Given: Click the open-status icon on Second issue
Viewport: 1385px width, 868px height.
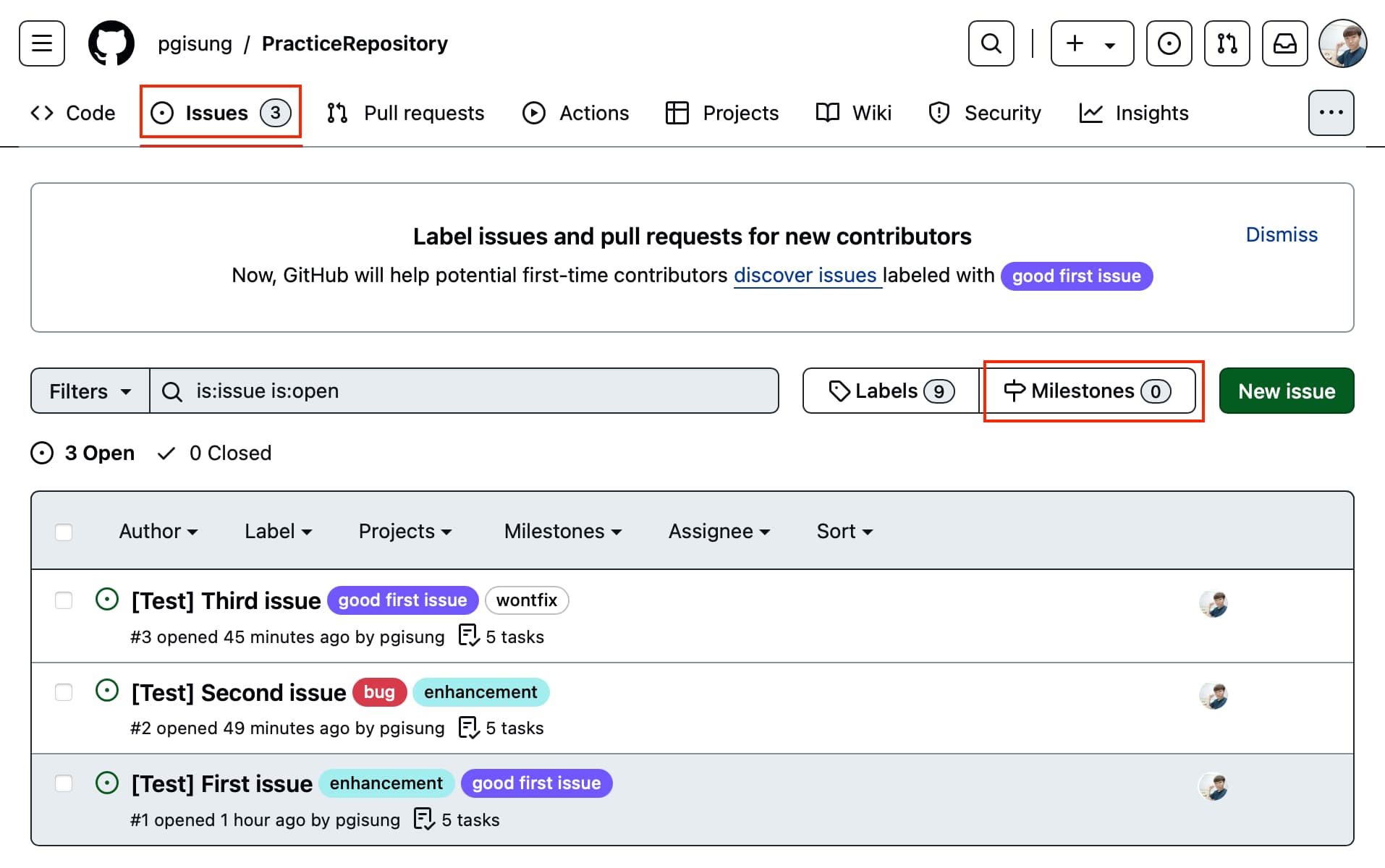Looking at the screenshot, I should tap(107, 691).
